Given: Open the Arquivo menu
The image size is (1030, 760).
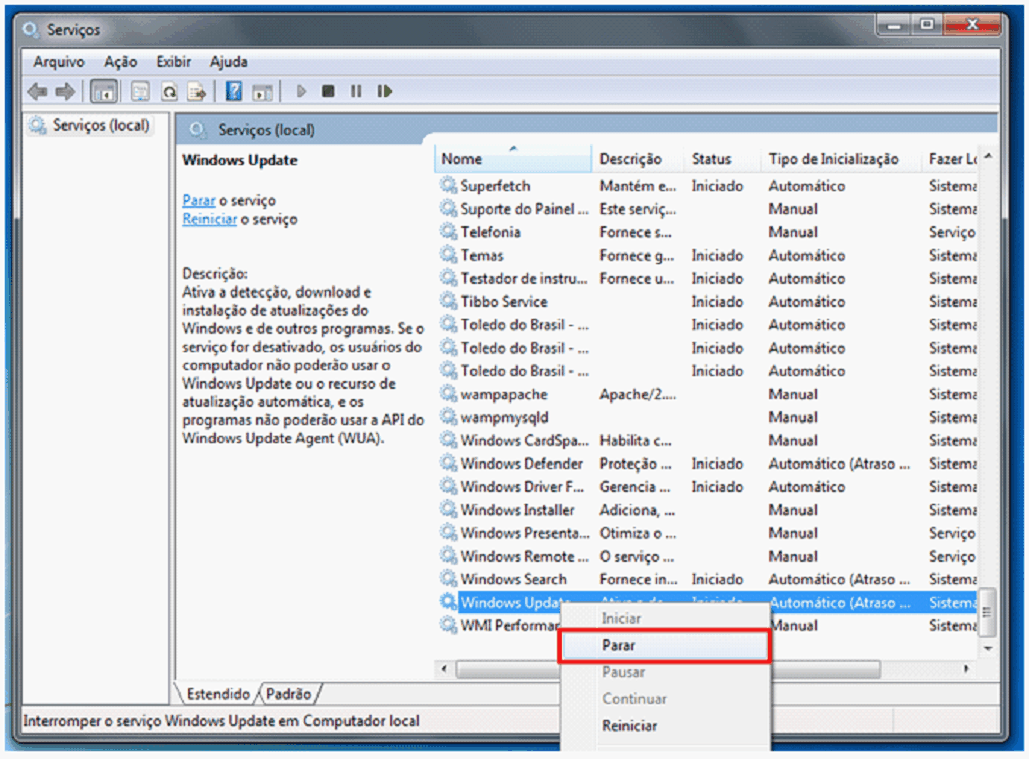Looking at the screenshot, I should pyautogui.click(x=59, y=62).
